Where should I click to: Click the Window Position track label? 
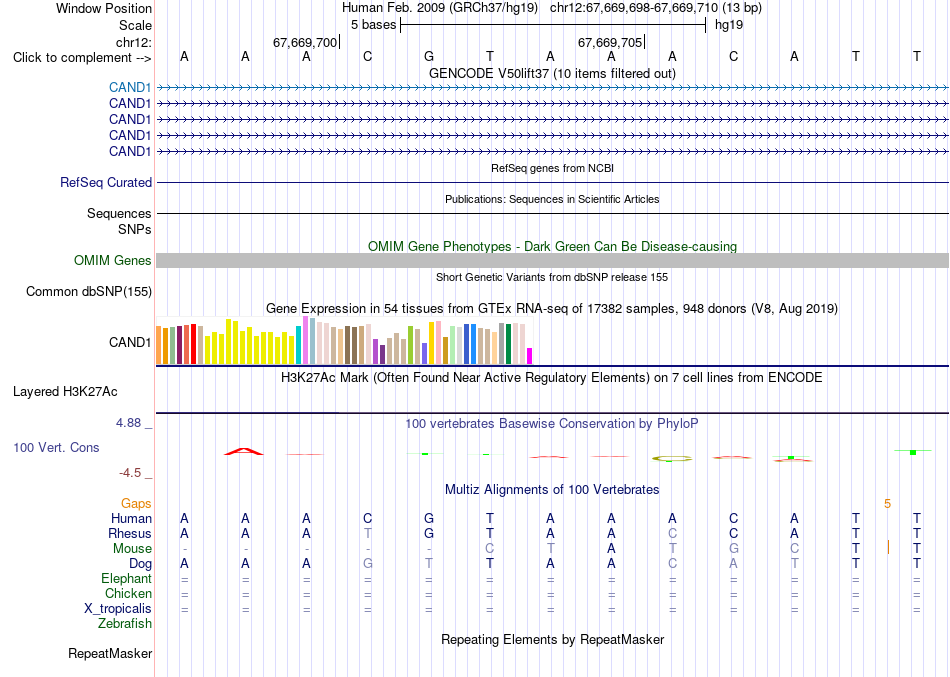tap(104, 8)
